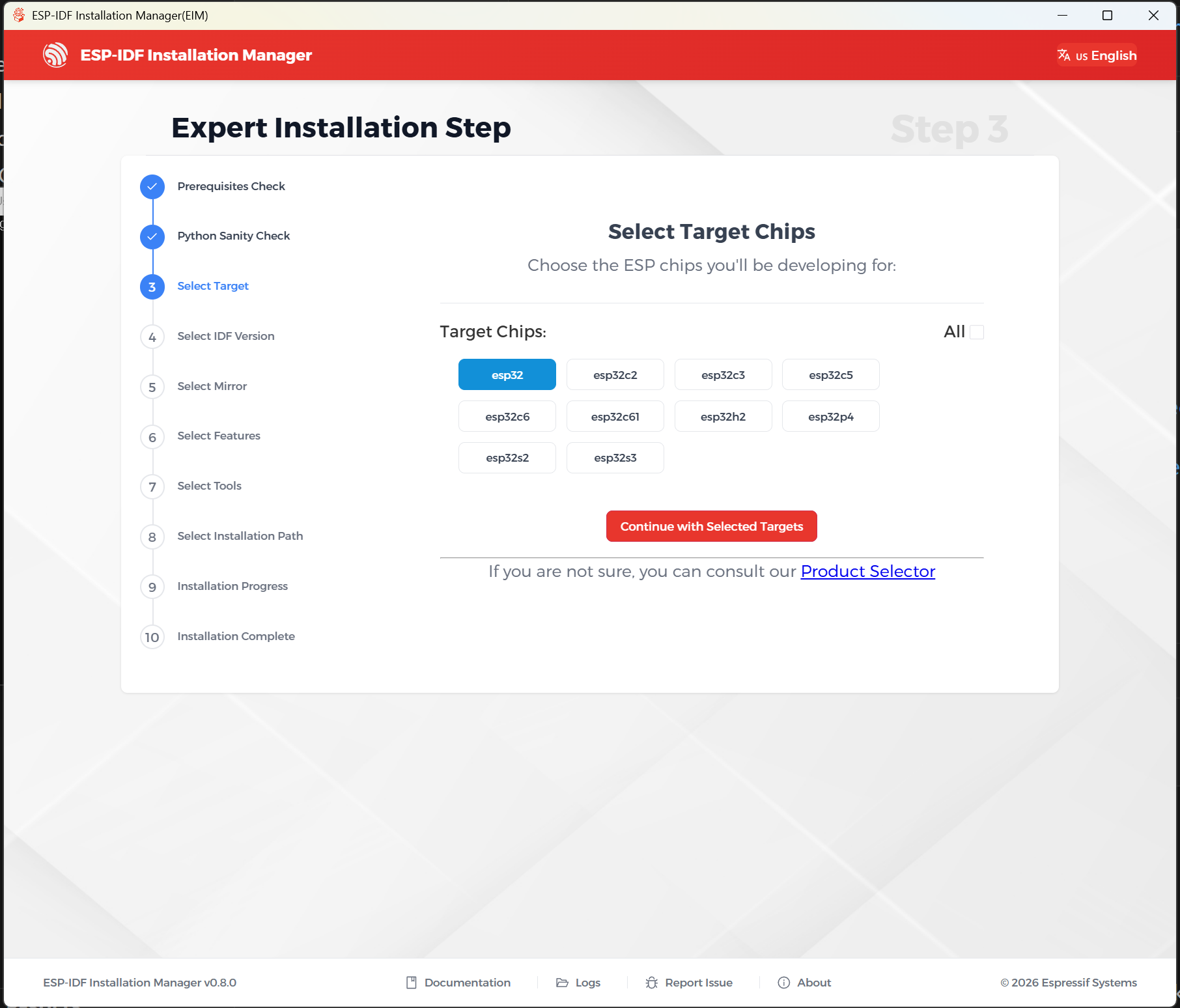Go to Installation Complete step
The image size is (1180, 1008).
coord(236,636)
